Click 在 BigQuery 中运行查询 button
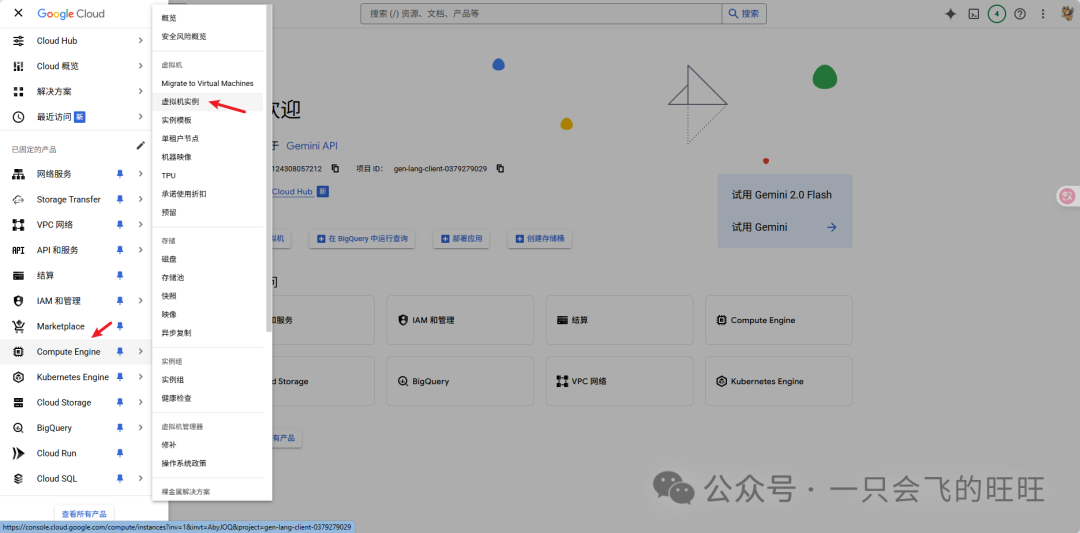The image size is (1080, 533). point(362,239)
